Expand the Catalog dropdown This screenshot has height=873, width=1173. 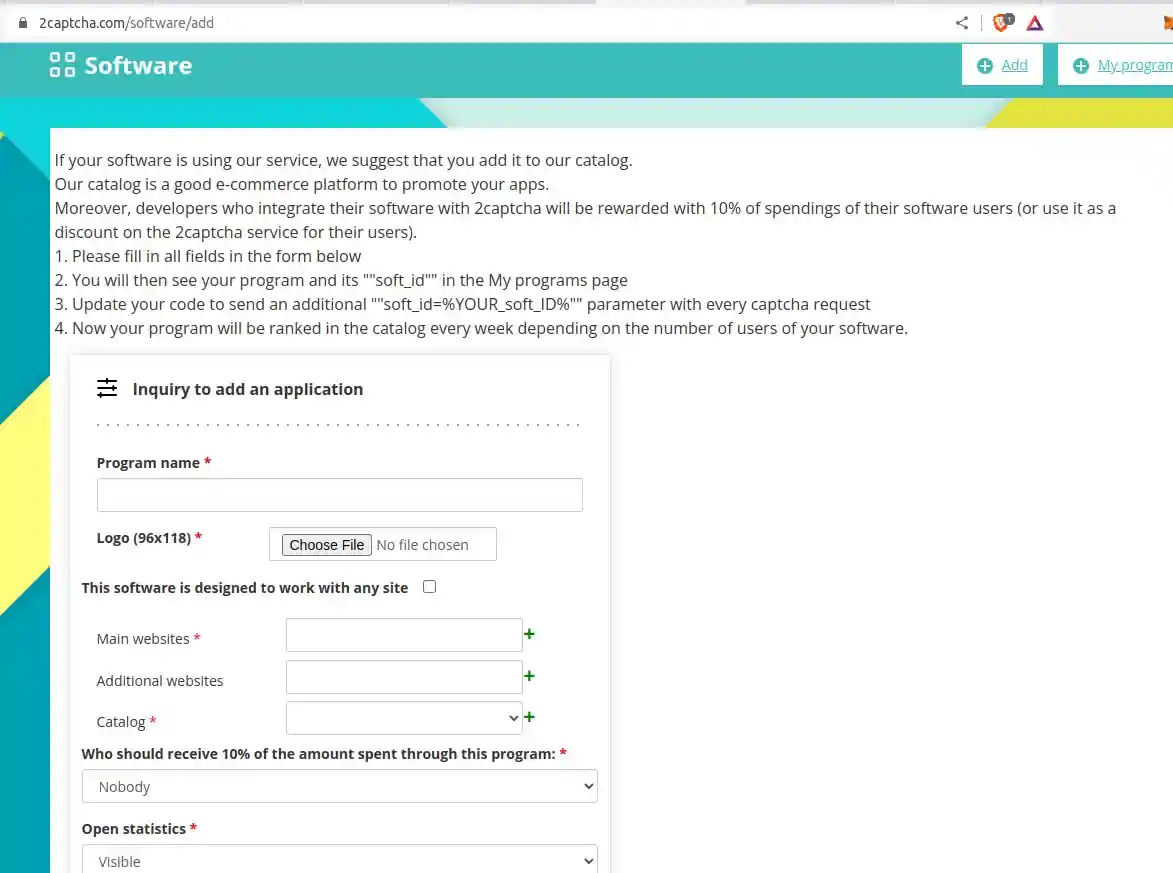pyautogui.click(x=404, y=718)
